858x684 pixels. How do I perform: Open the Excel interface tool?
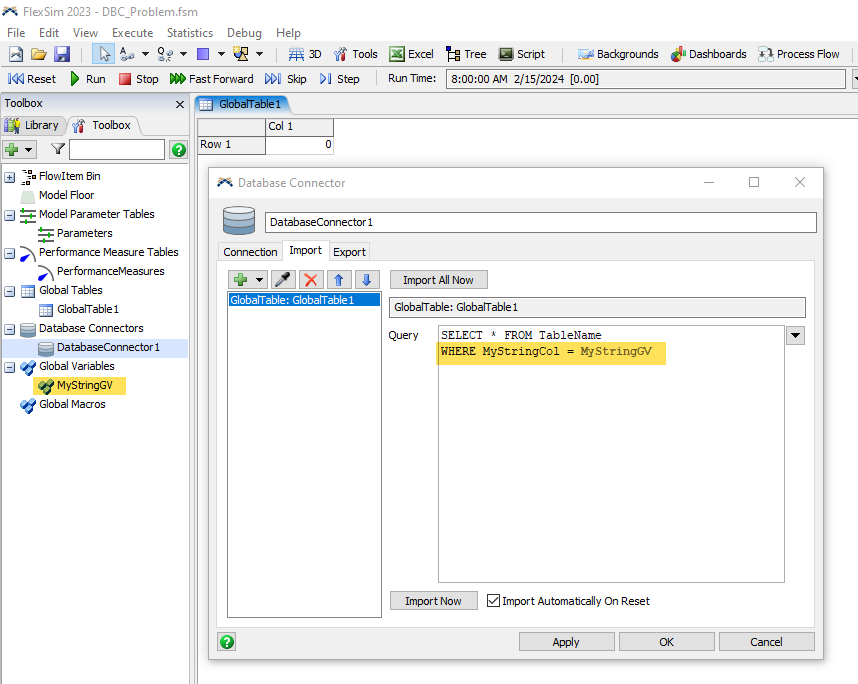(411, 54)
